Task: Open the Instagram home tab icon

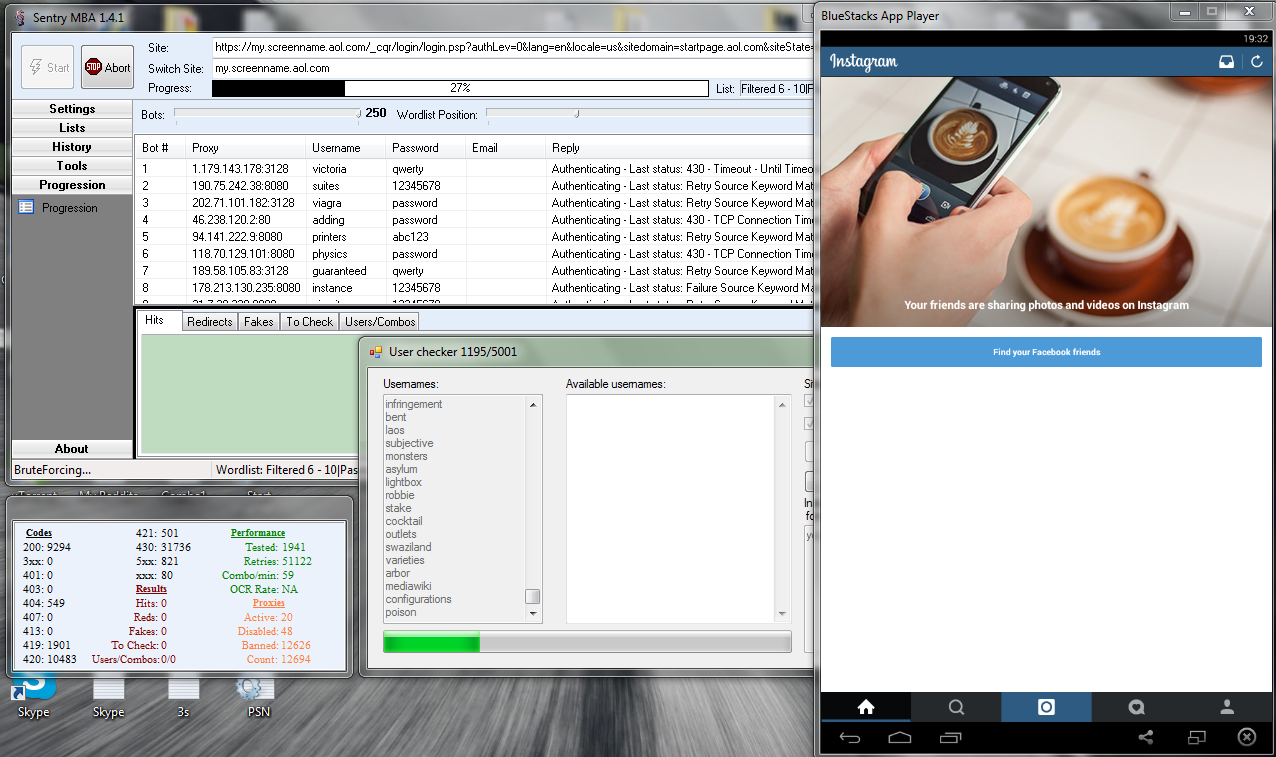Action: pos(866,707)
